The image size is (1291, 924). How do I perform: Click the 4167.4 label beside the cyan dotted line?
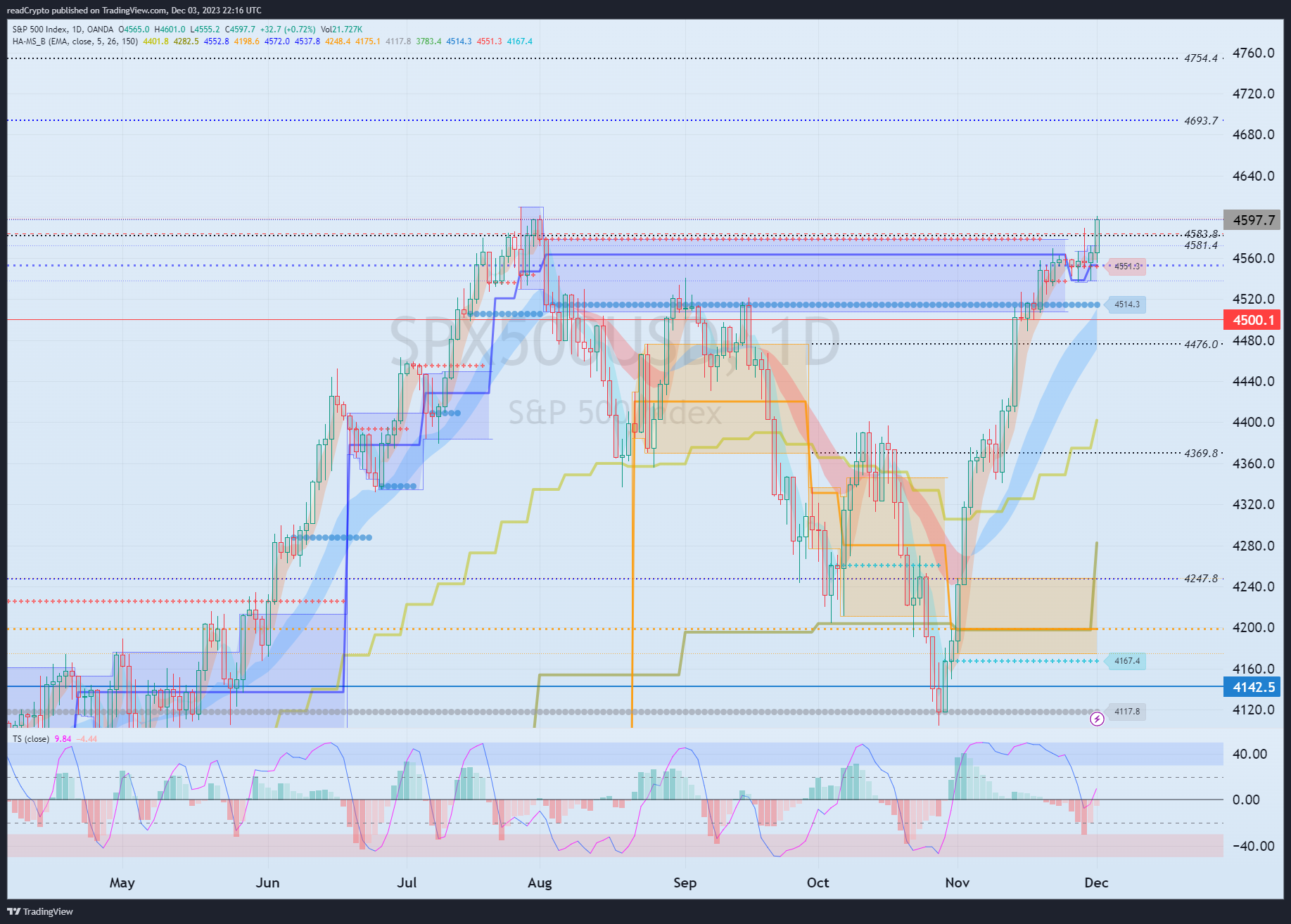click(x=1127, y=661)
